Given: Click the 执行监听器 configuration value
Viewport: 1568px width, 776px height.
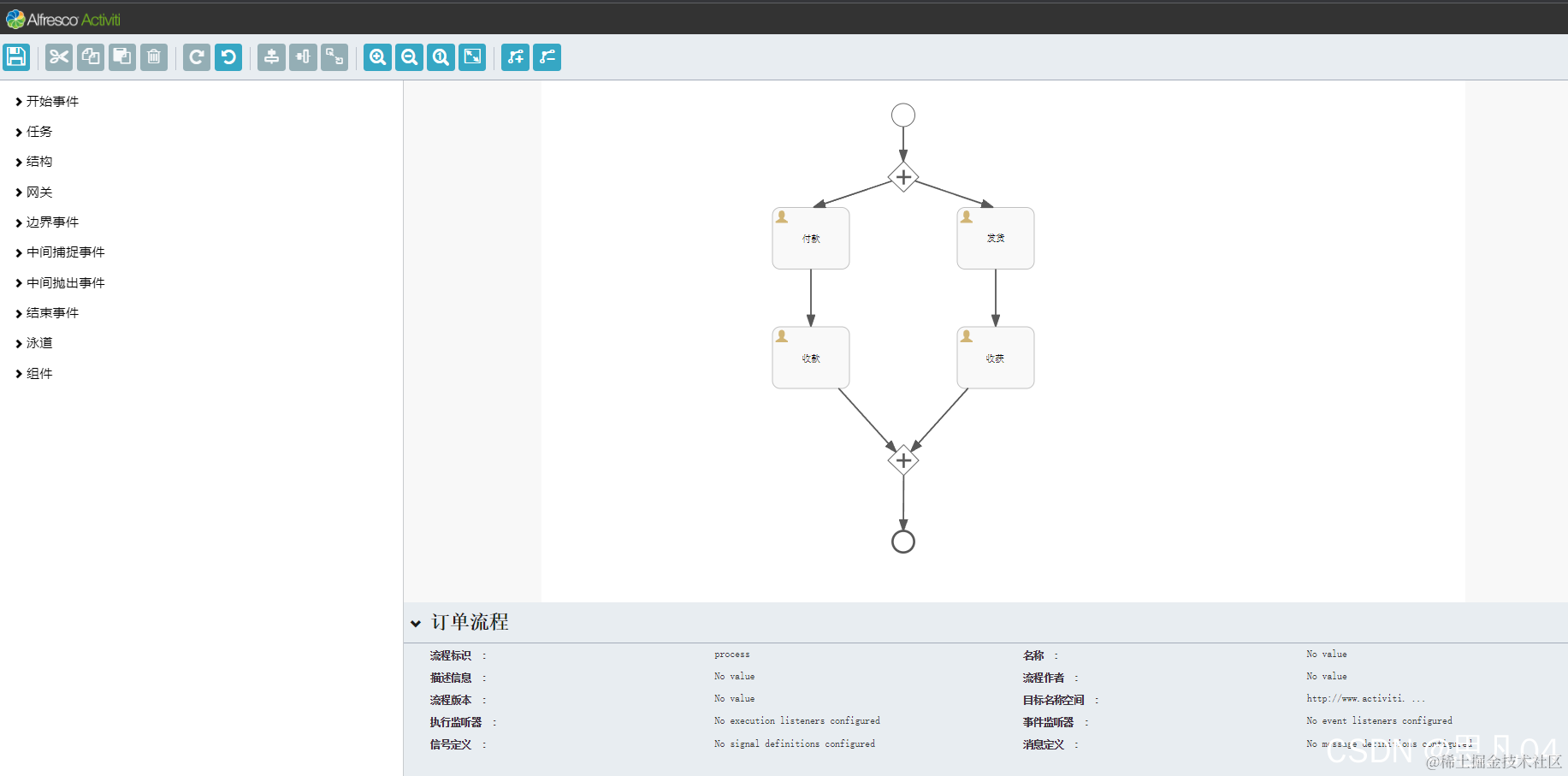Looking at the screenshot, I should [796, 721].
